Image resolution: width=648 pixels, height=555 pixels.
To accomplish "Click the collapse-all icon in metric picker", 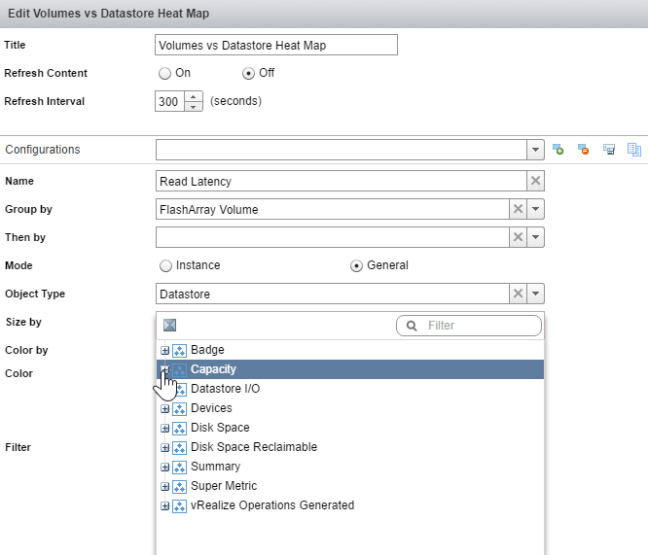I will click(169, 325).
